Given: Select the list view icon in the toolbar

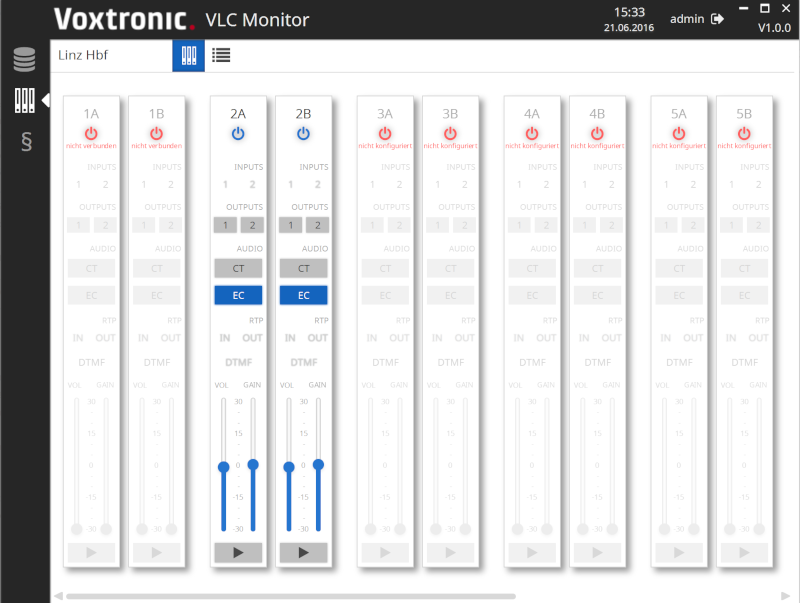Looking at the screenshot, I should pyautogui.click(x=221, y=55).
